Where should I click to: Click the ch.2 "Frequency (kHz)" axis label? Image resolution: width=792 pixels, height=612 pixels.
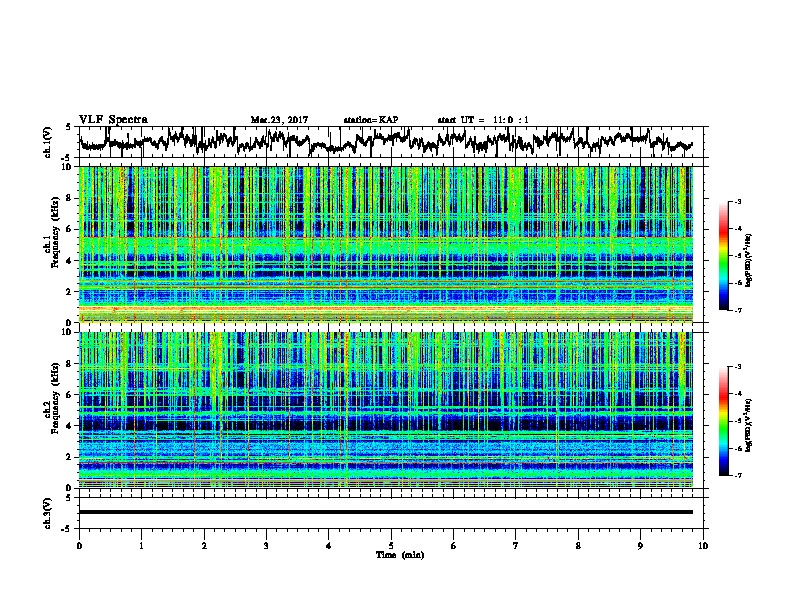[55, 398]
